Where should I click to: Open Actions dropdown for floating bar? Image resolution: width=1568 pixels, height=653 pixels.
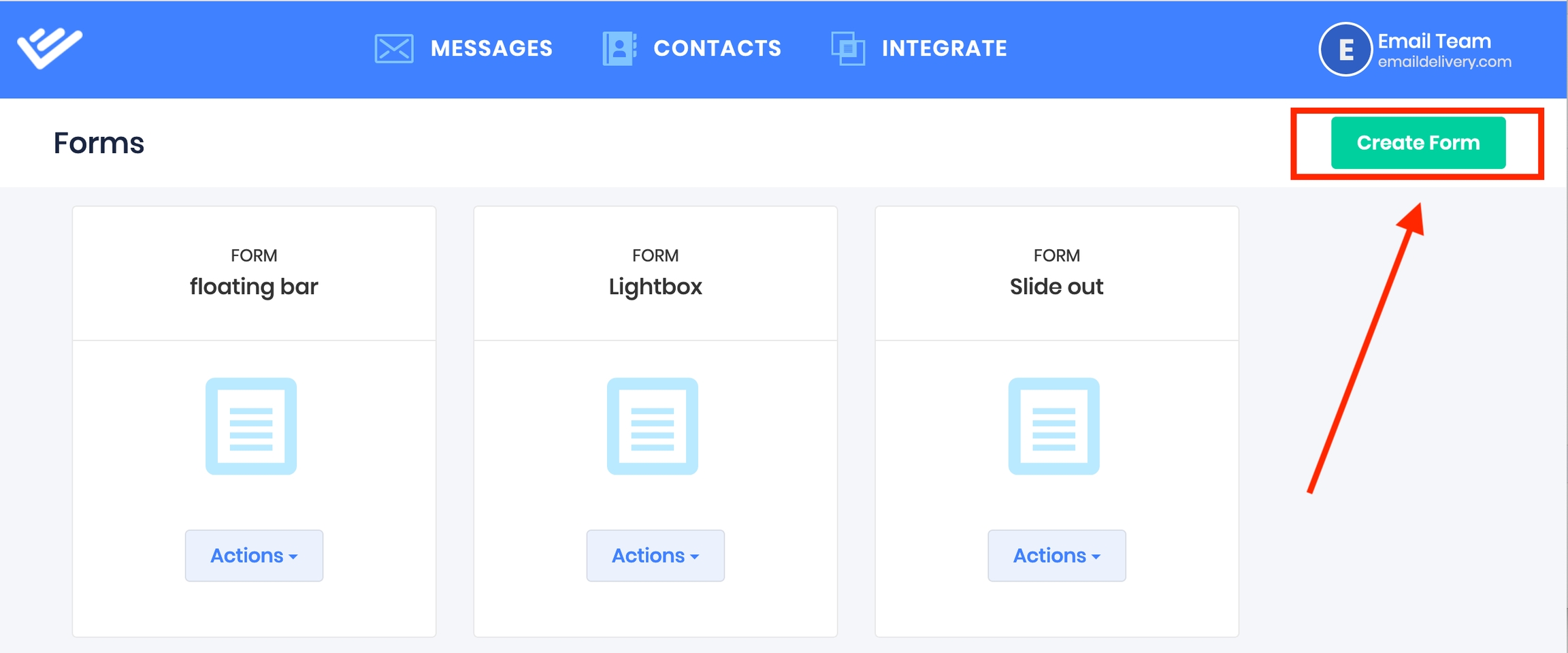point(254,556)
